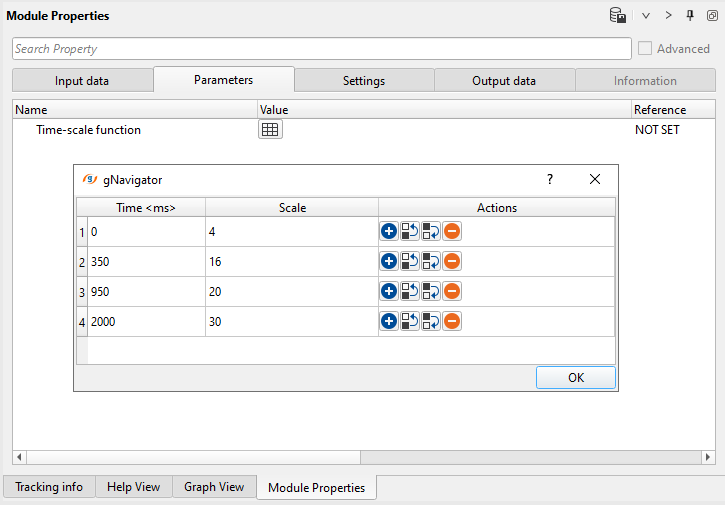Remove row 4 with the orange minus icon

(452, 322)
